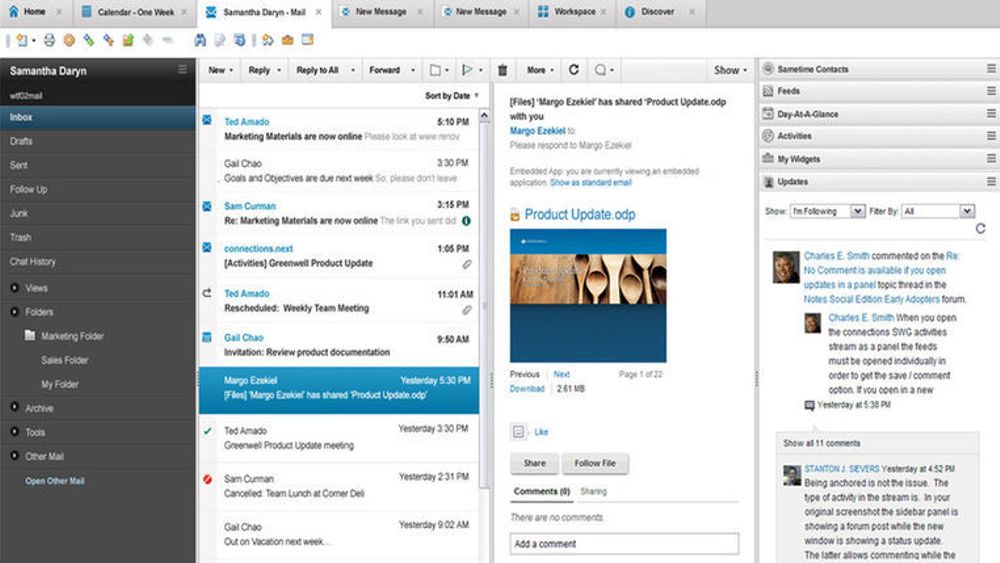
Task: Click attachment paperclip on Greenwell Product Update email
Action: pos(467,264)
